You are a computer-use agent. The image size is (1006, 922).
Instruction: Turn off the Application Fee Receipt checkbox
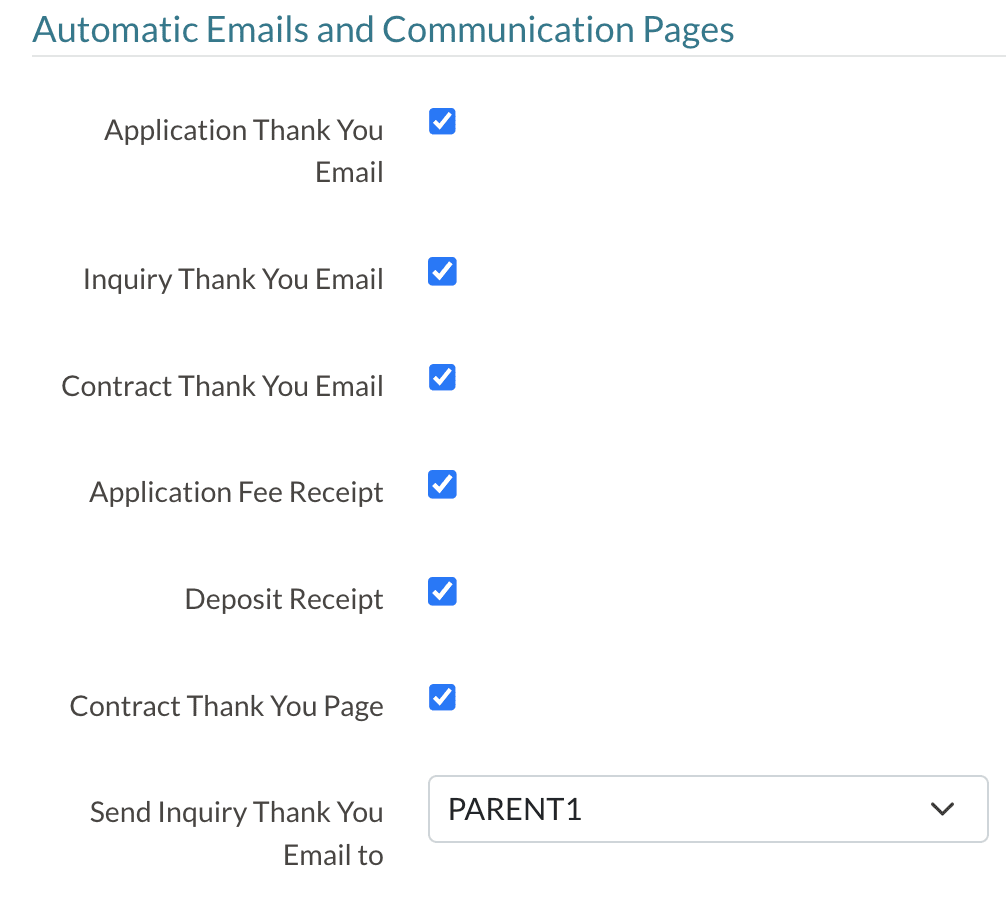(x=442, y=485)
